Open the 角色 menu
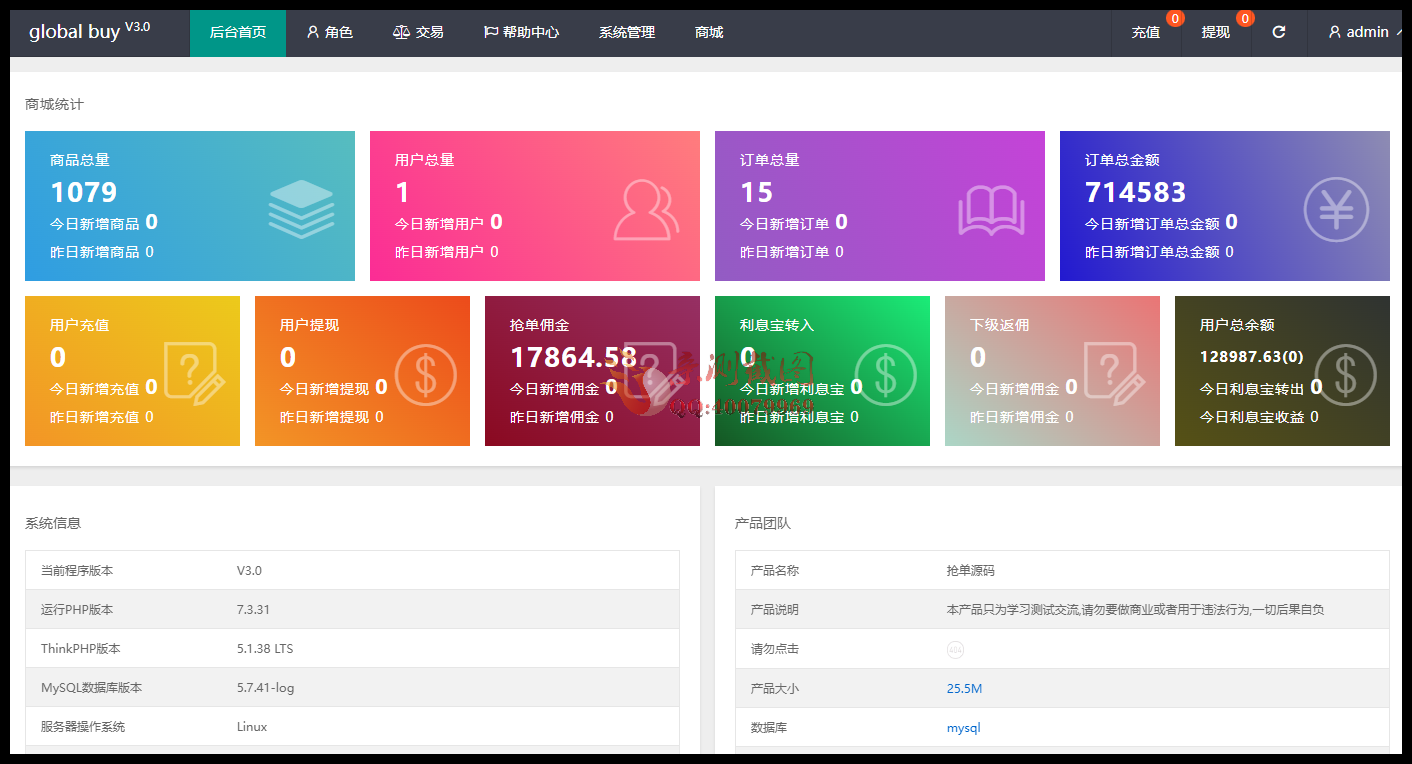The image size is (1412, 764). 330,33
